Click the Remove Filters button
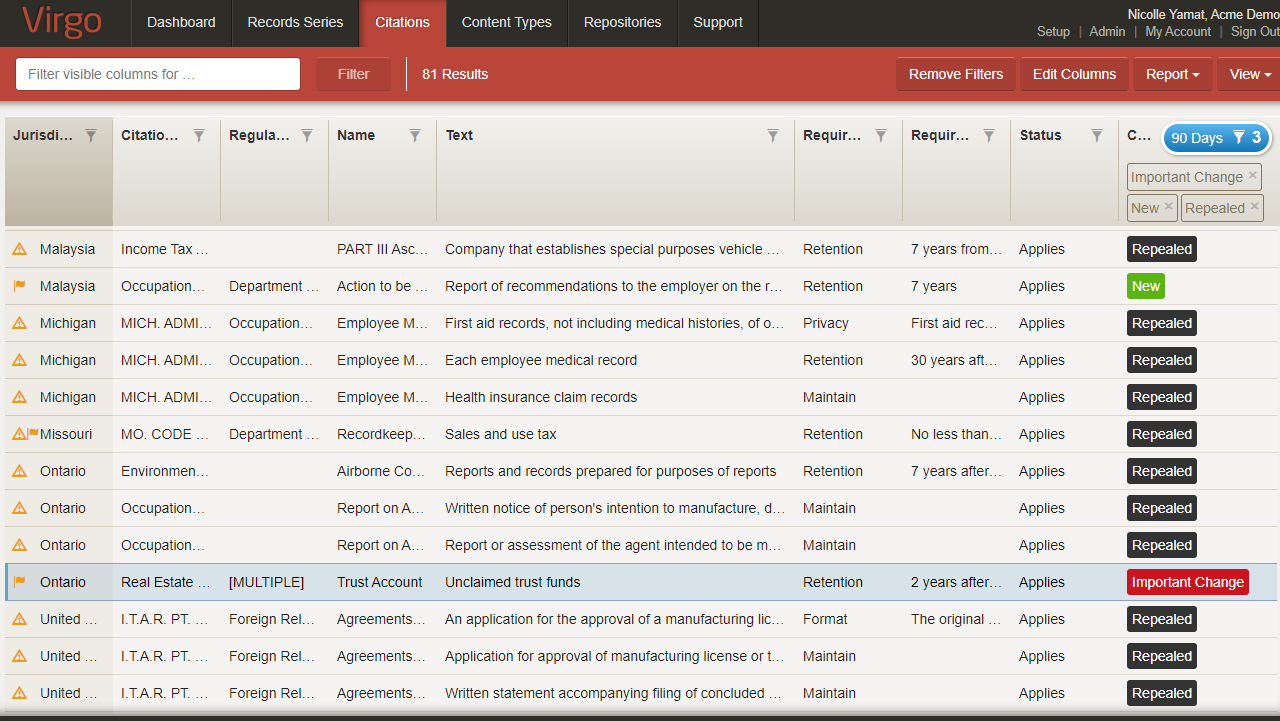 (955, 74)
